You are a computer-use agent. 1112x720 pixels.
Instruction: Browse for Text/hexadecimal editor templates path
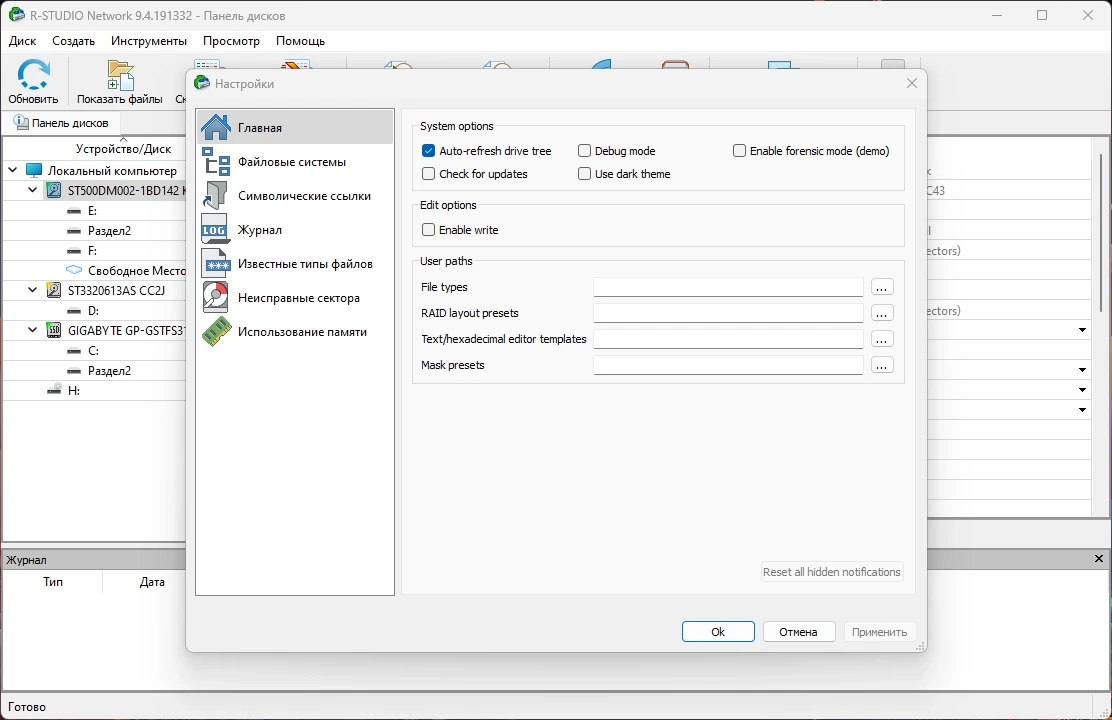(882, 339)
